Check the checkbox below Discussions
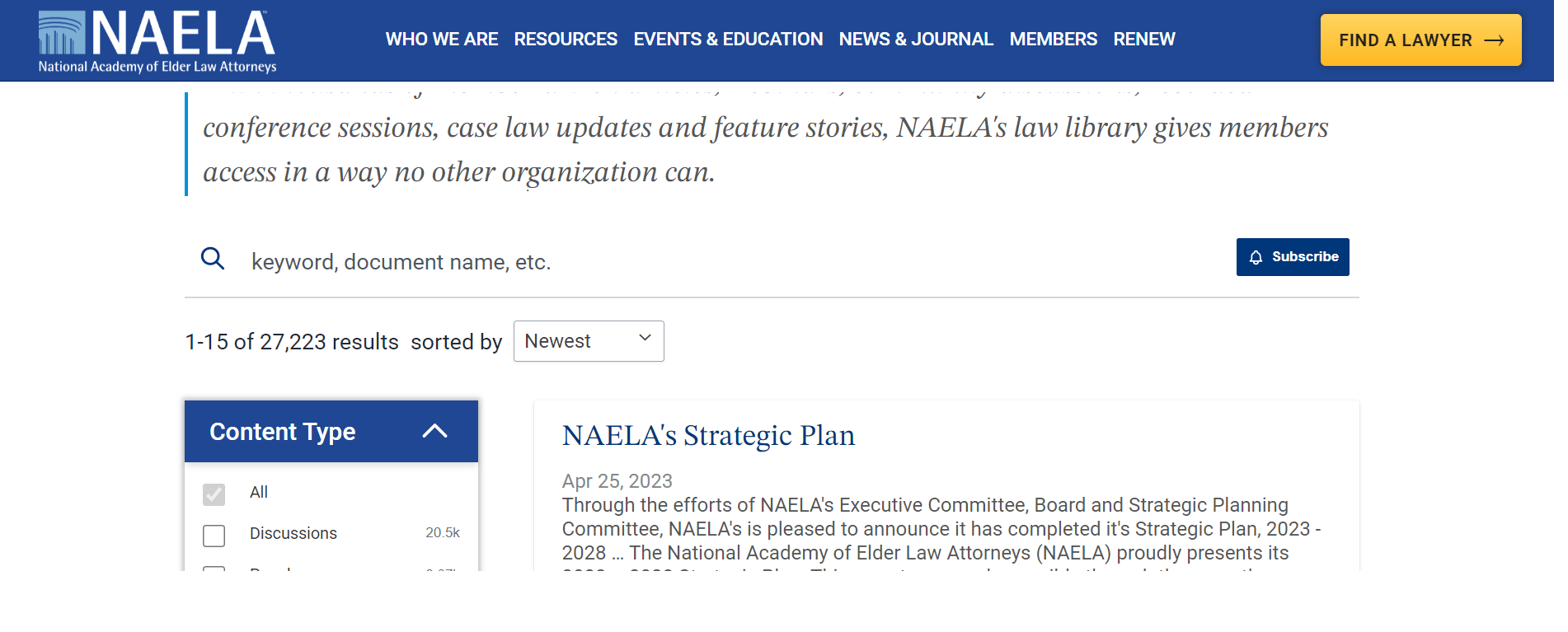 click(214, 573)
